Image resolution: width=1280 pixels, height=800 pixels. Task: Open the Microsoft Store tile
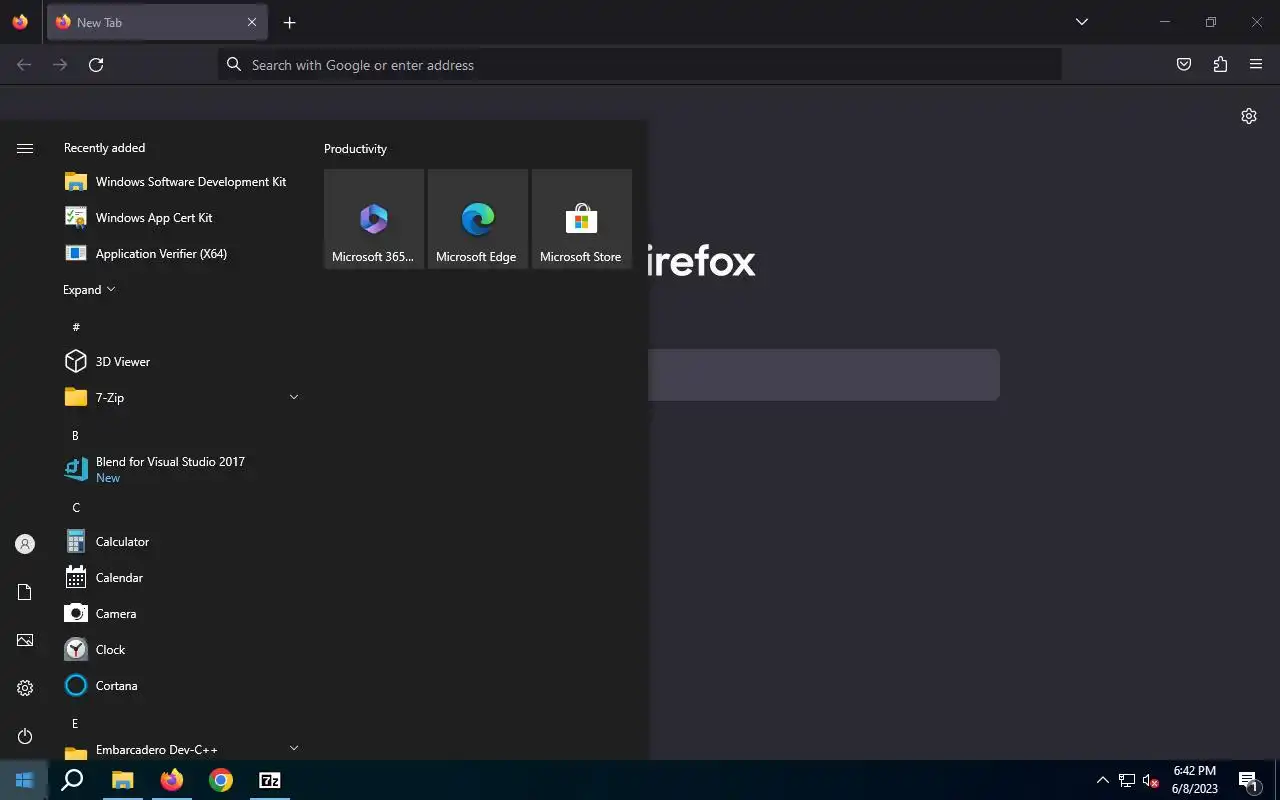coord(582,219)
